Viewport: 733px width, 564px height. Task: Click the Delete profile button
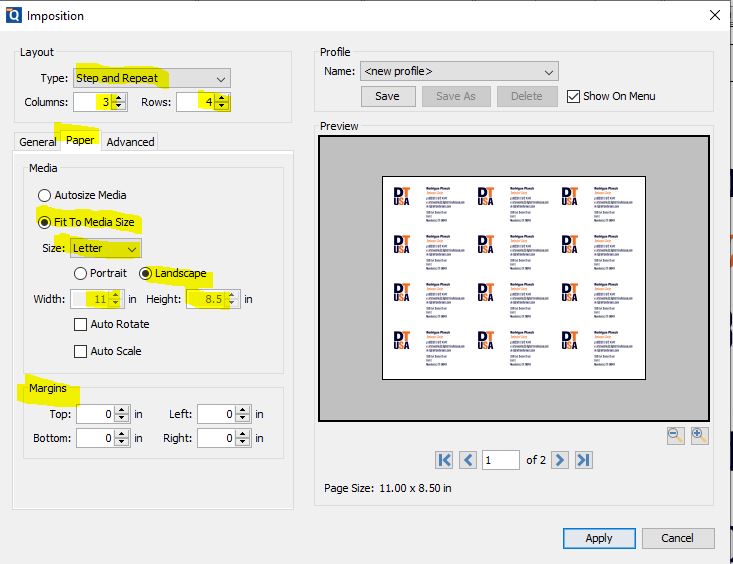(527, 96)
